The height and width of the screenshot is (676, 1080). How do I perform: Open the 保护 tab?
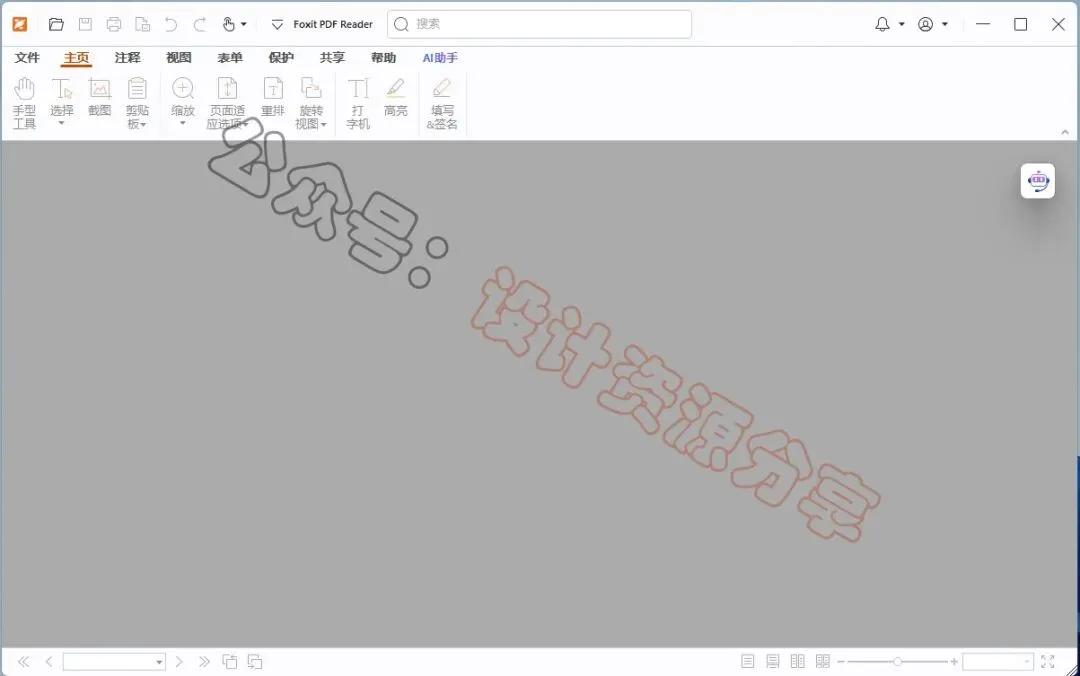coord(281,58)
